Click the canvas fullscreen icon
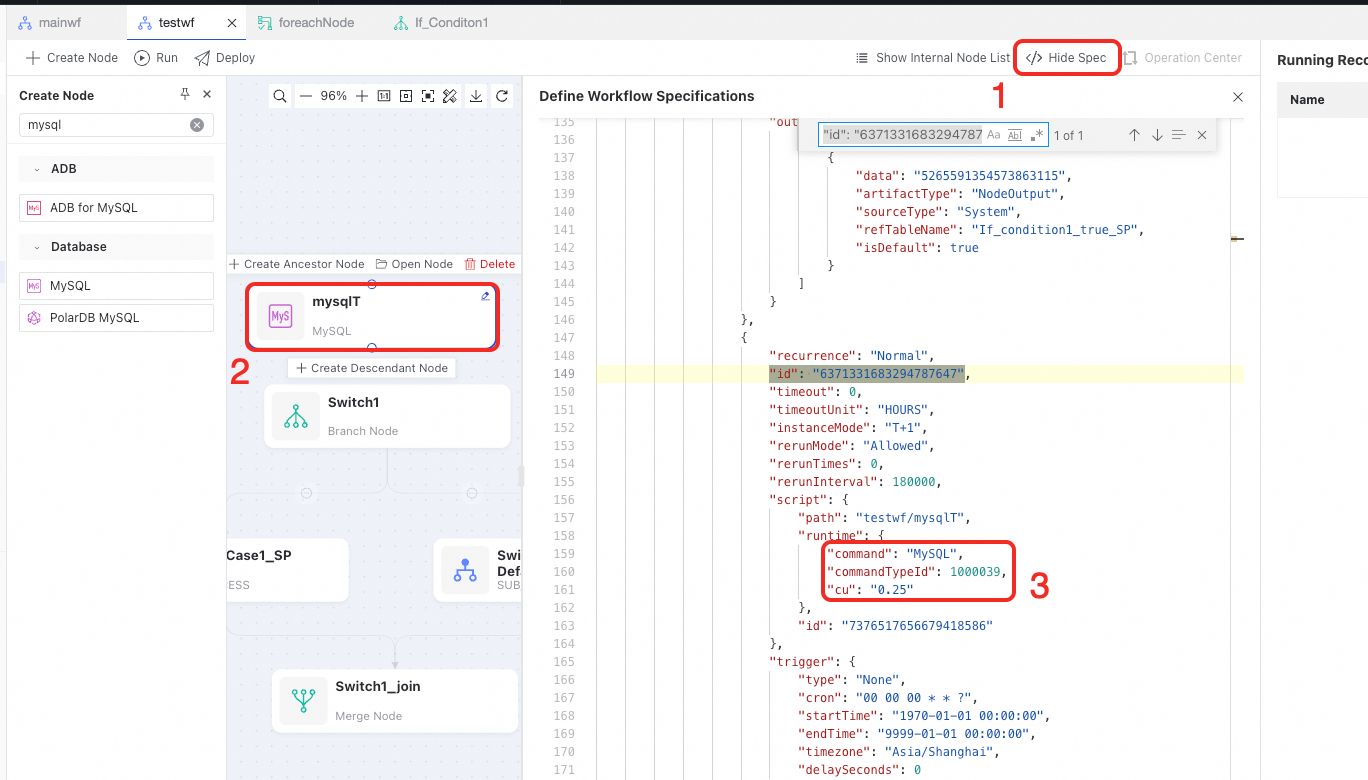 click(x=428, y=96)
